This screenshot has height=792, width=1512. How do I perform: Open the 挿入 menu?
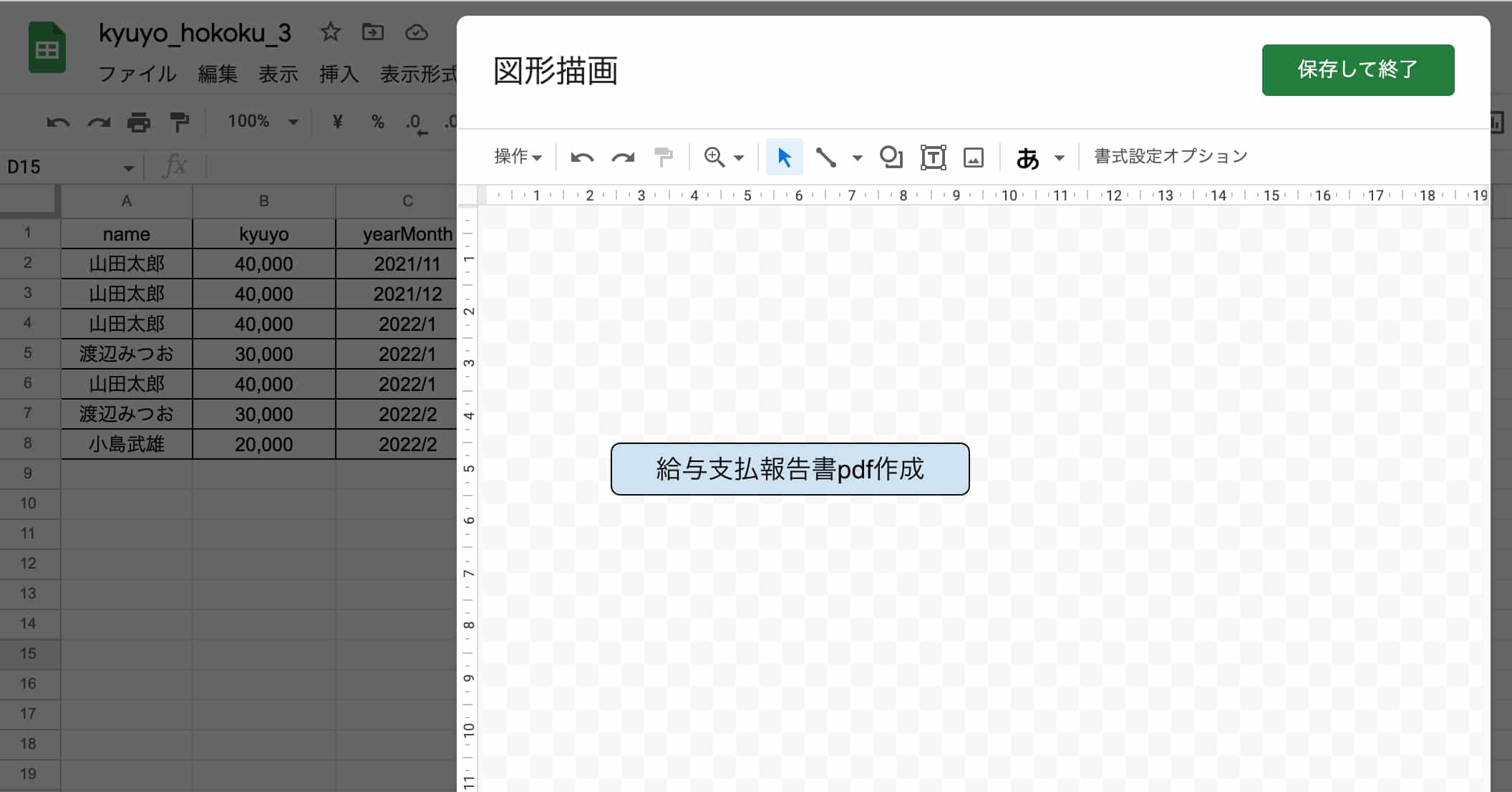tap(339, 74)
